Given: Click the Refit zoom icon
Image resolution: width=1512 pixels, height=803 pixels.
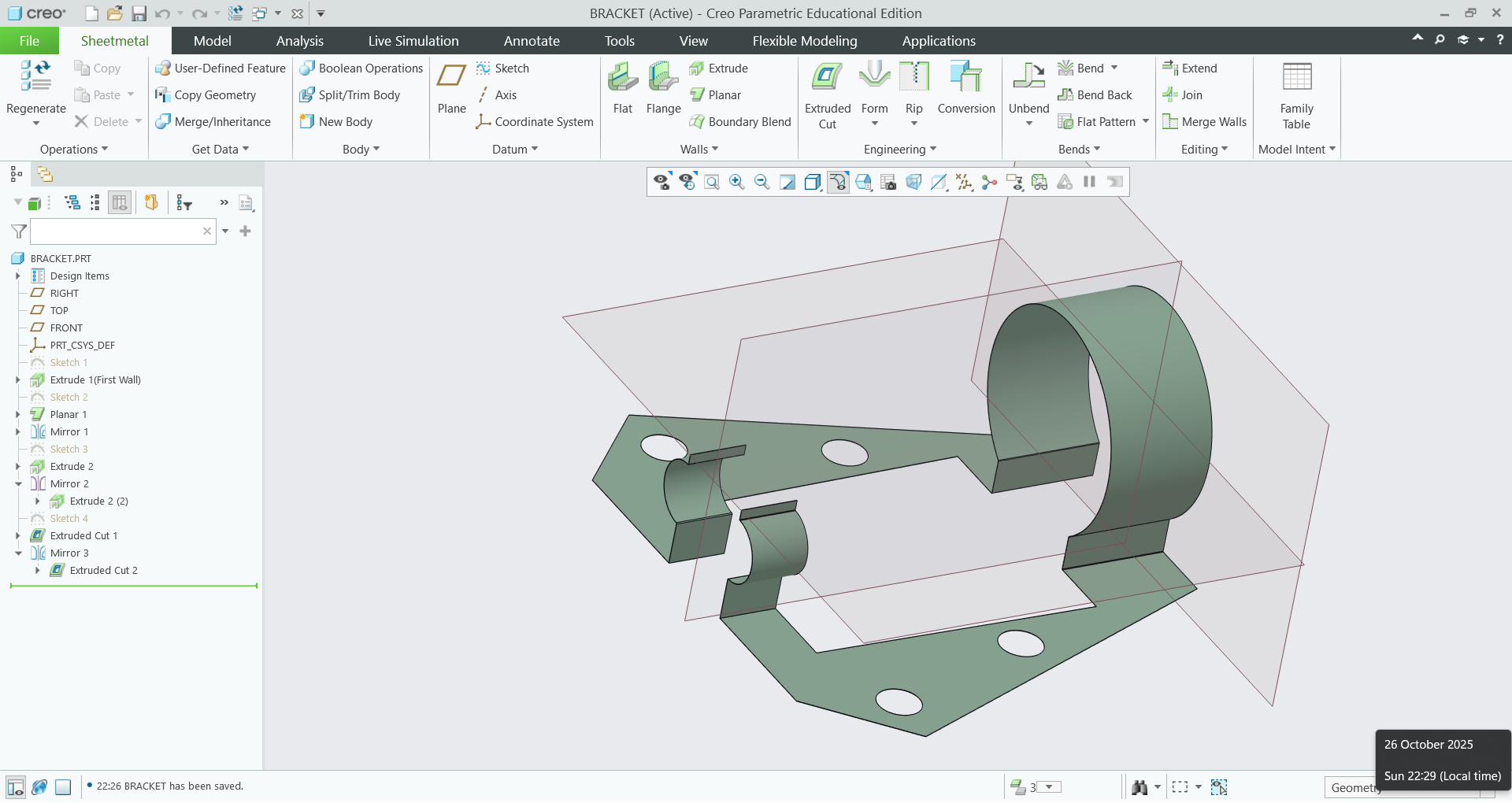Looking at the screenshot, I should [712, 182].
